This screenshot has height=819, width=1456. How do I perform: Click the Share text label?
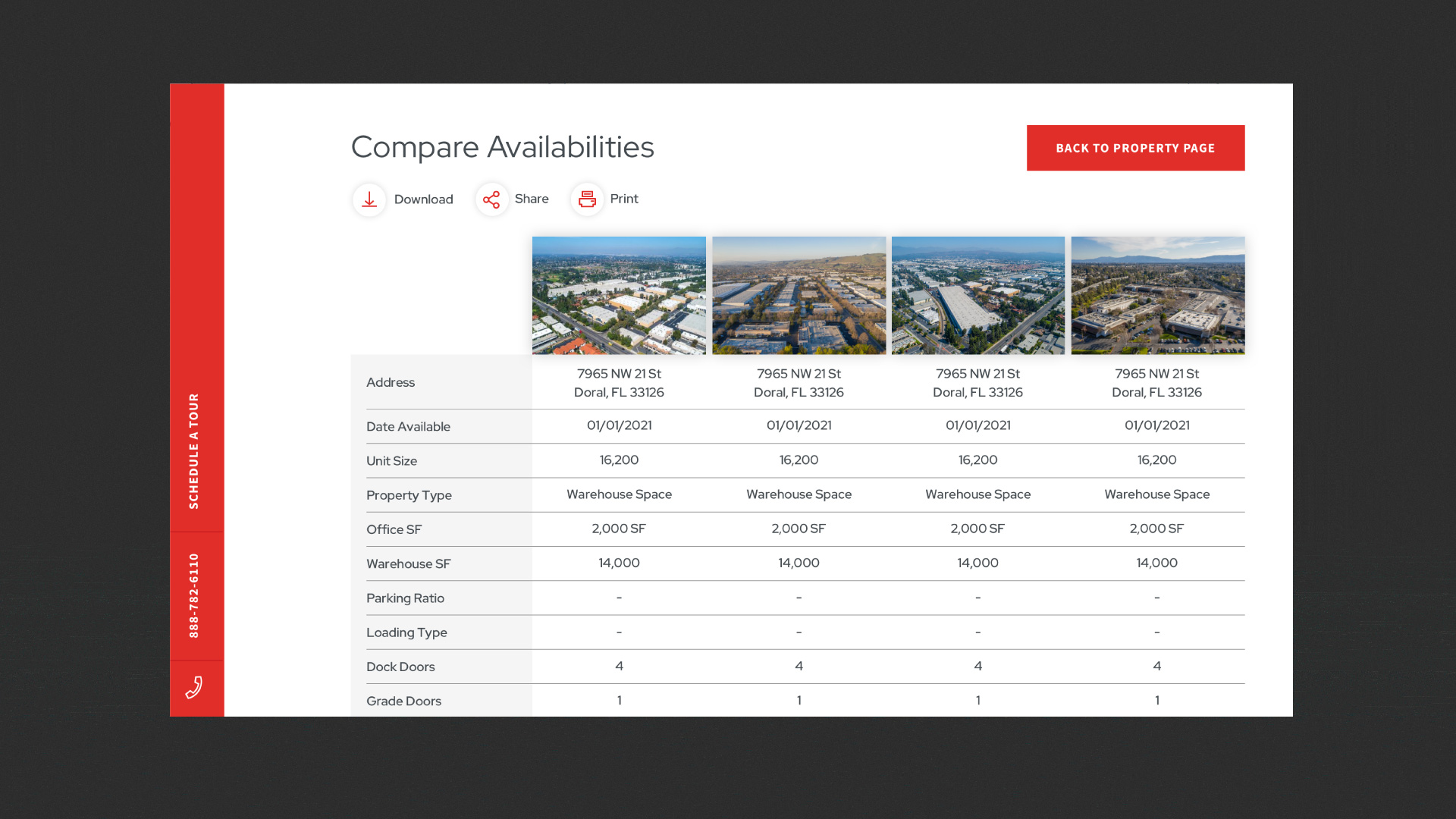pyautogui.click(x=531, y=199)
